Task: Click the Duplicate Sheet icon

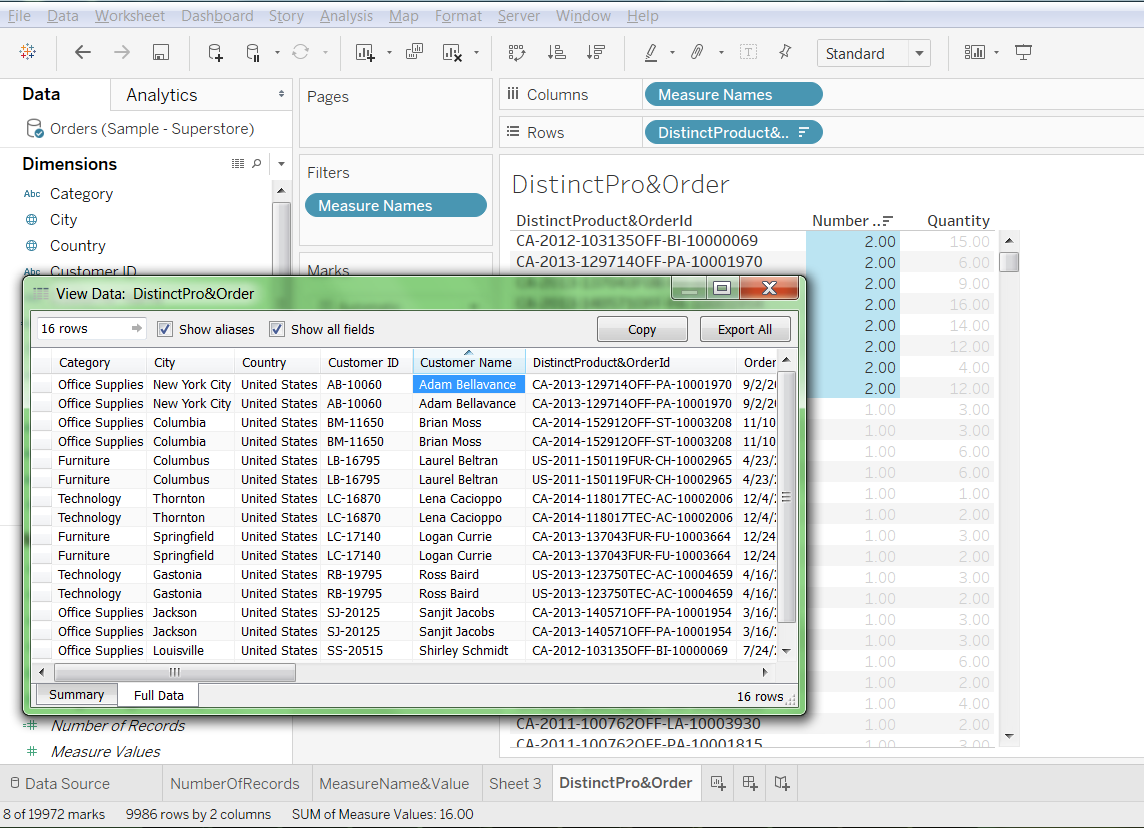Action: point(414,52)
